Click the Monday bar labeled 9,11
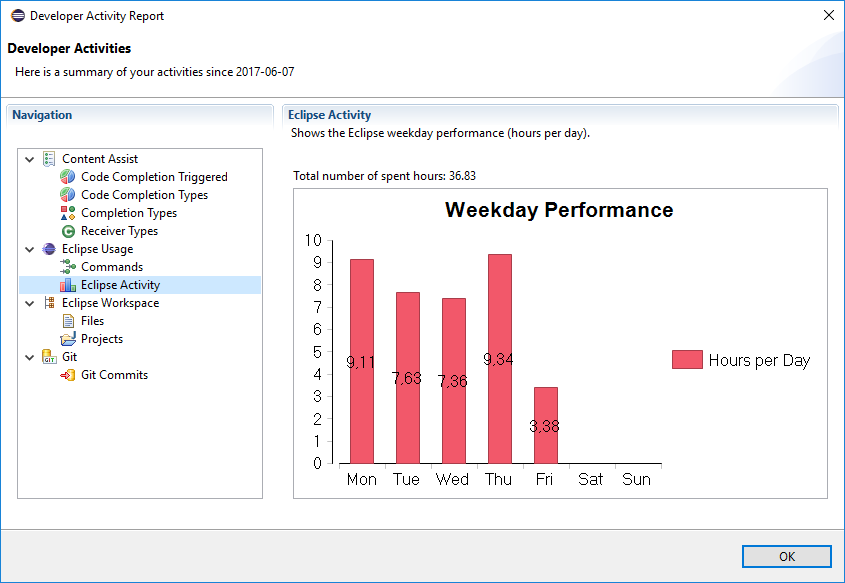845x583 pixels. point(362,362)
